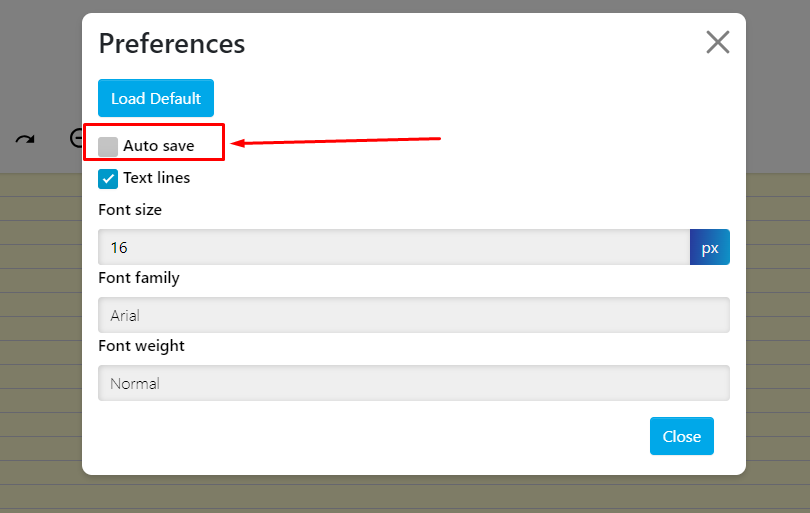
Task: Click the Load Default button
Action: click(x=156, y=98)
